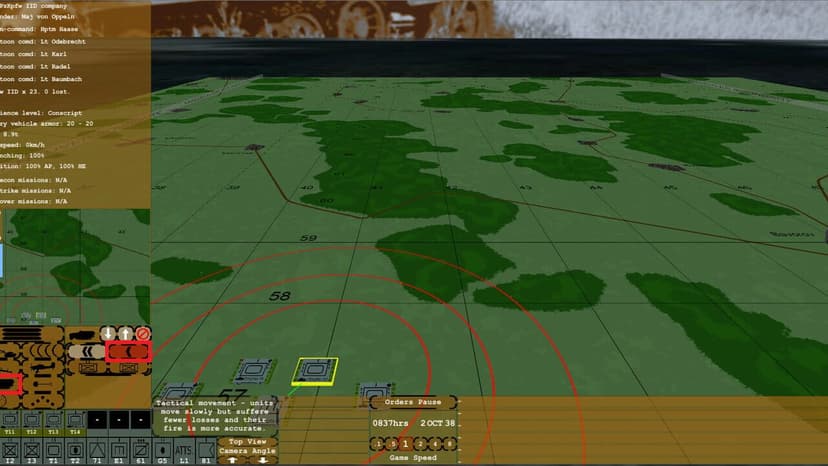Raise camera angle with up arrow

click(x=232, y=460)
